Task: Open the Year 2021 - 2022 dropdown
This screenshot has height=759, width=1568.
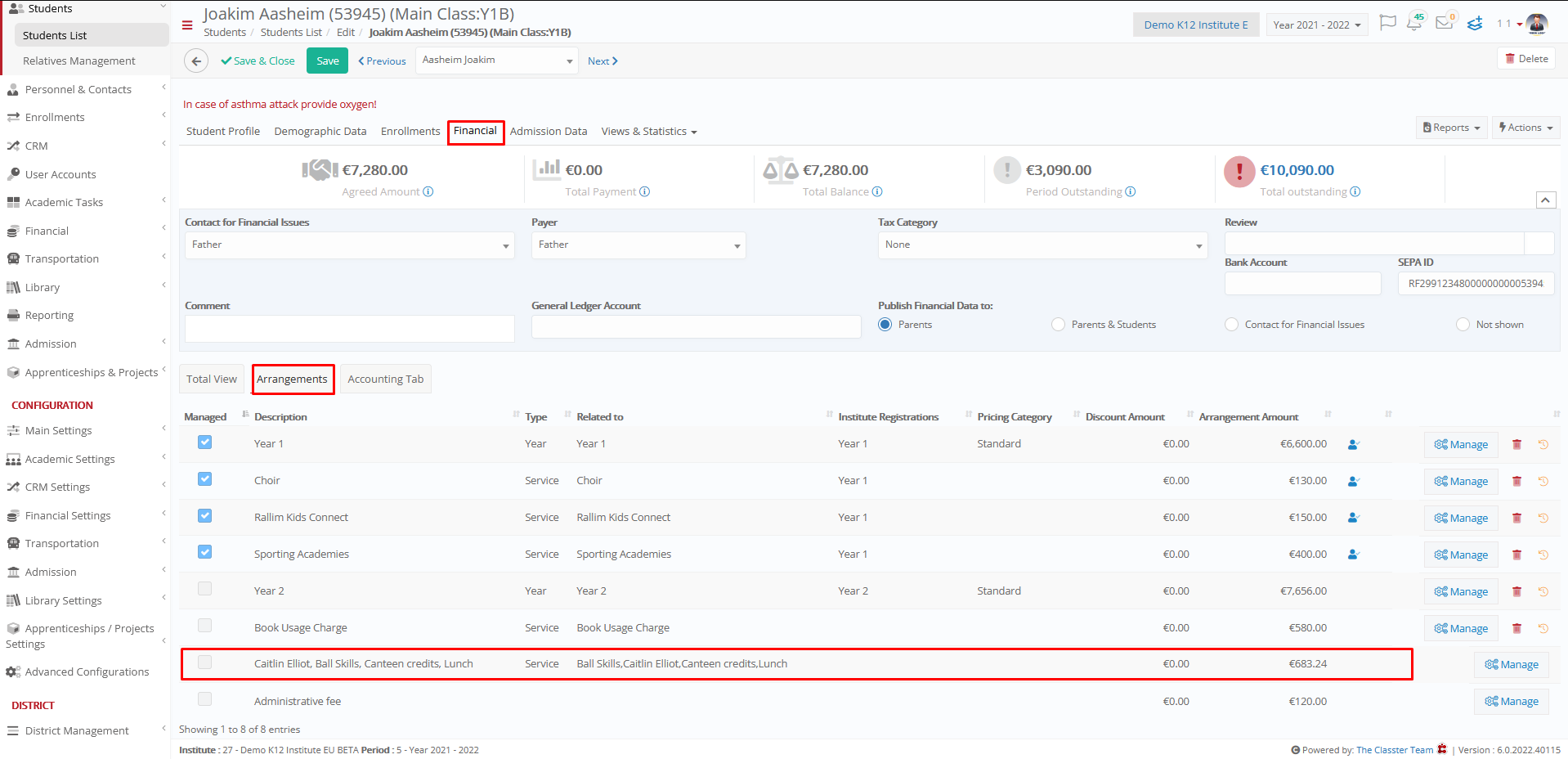Action: (1317, 25)
